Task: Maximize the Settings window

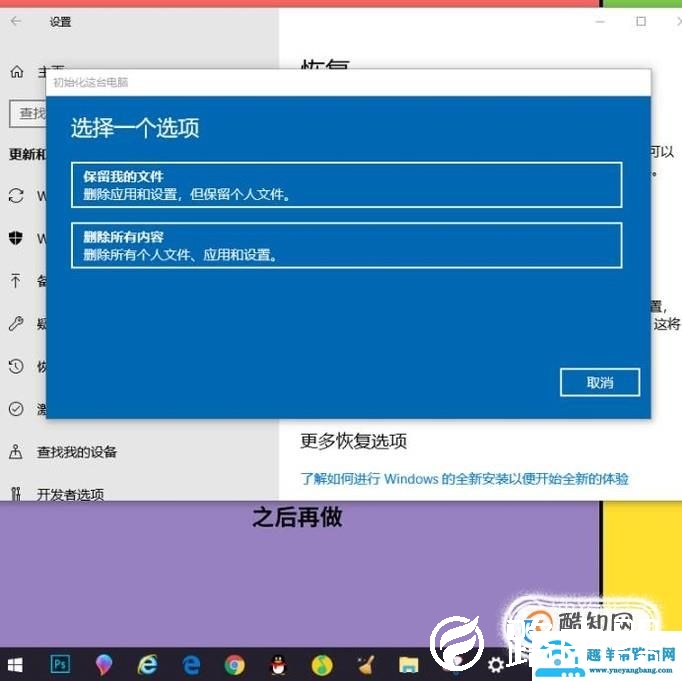Action: pos(641,21)
